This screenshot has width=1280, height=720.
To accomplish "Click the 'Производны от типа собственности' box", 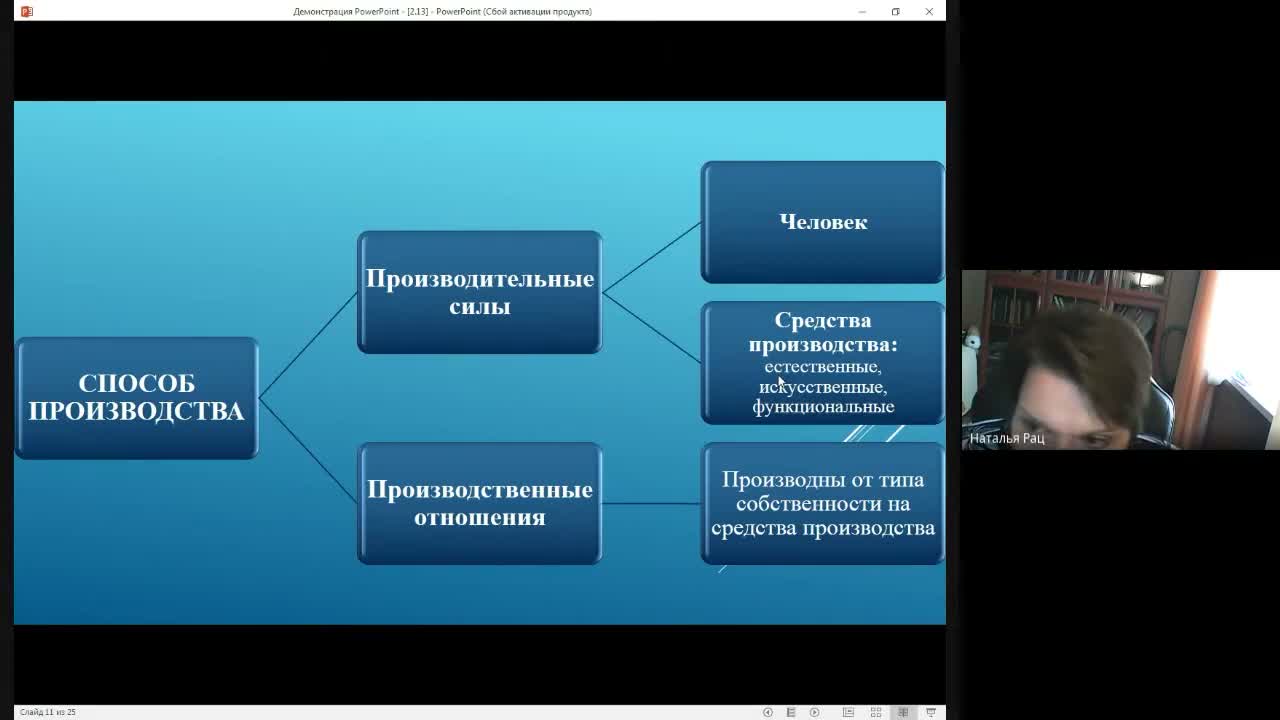I will (823, 504).
